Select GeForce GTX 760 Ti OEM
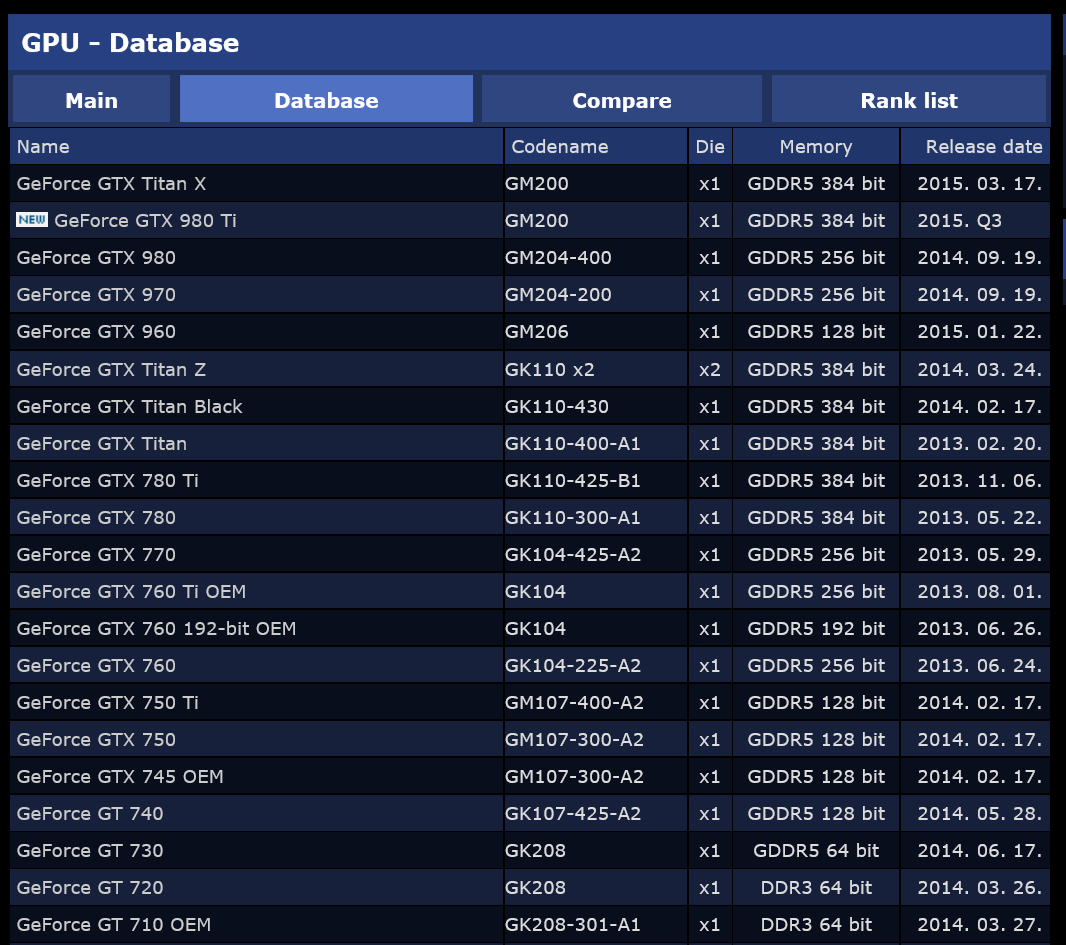 (x=131, y=592)
